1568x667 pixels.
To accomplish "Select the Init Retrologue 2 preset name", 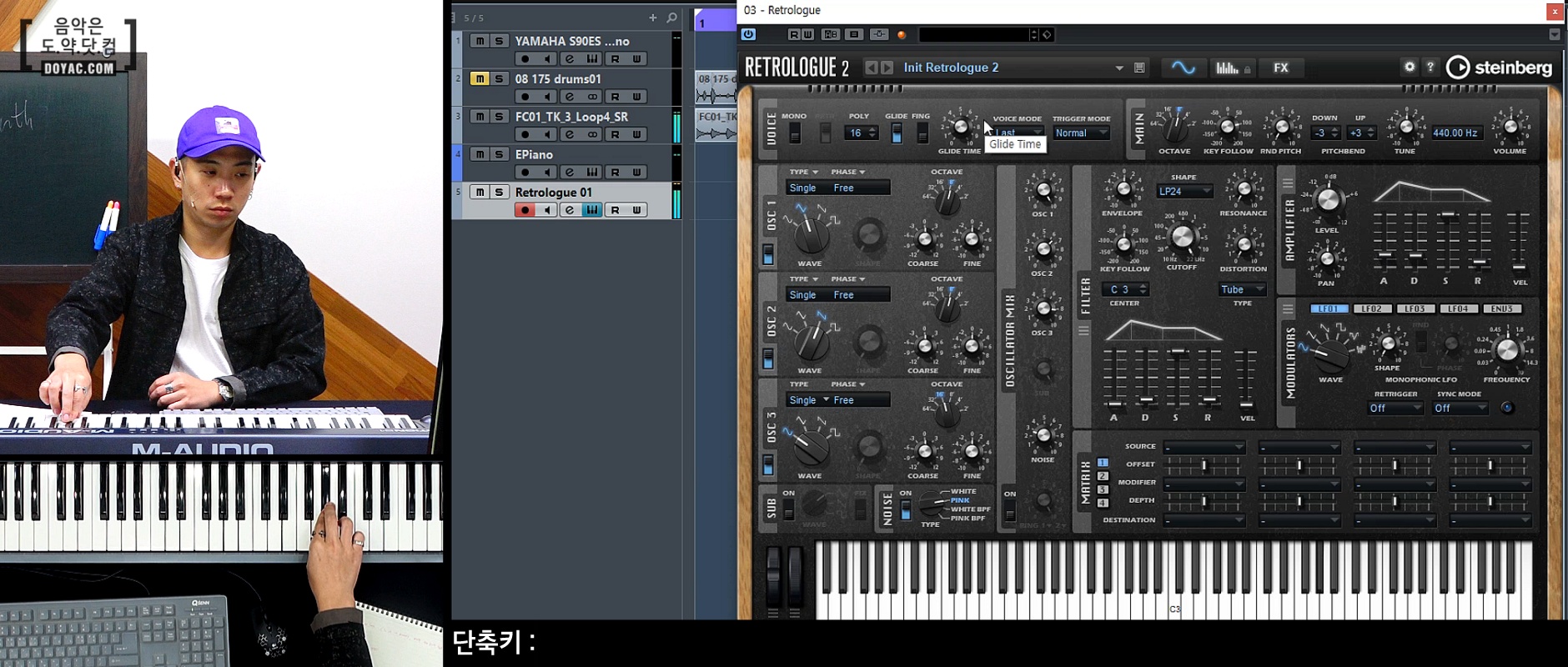I will (x=951, y=68).
